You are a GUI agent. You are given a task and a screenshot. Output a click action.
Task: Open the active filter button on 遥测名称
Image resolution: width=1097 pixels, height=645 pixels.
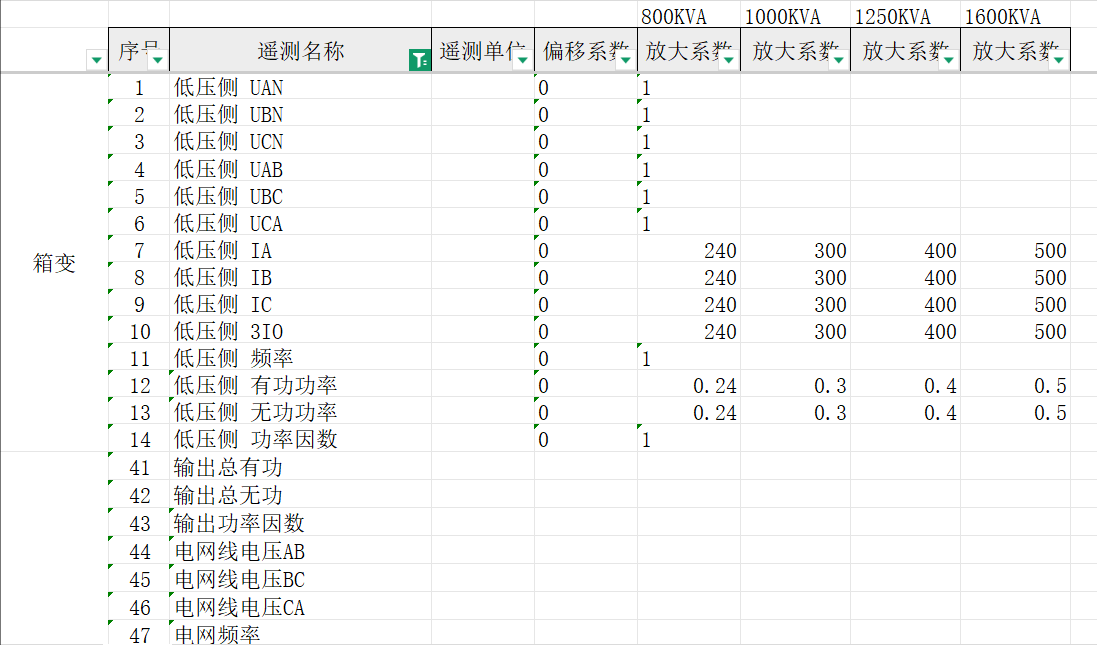tap(419, 60)
